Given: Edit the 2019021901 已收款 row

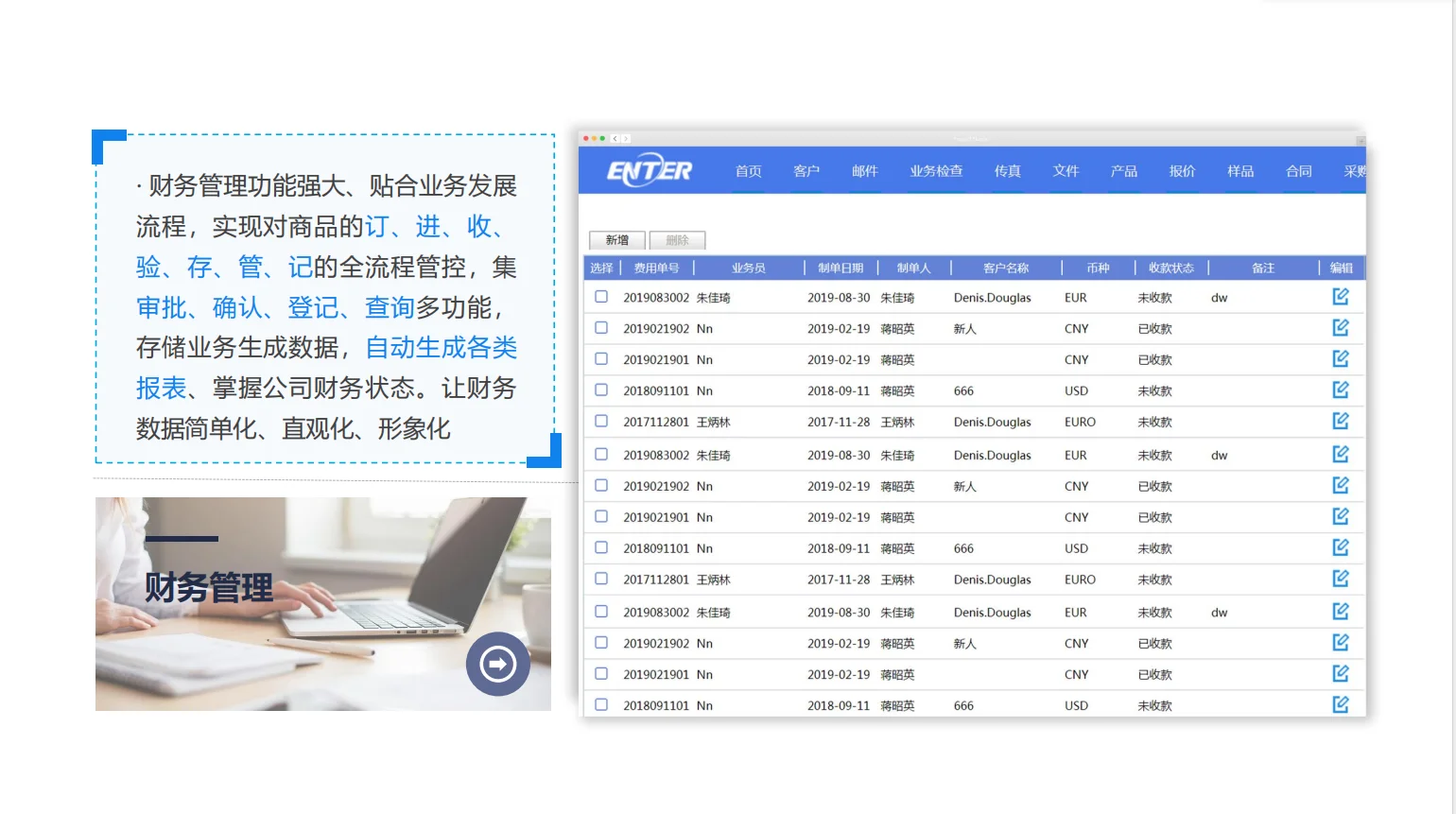Looking at the screenshot, I should (1341, 358).
